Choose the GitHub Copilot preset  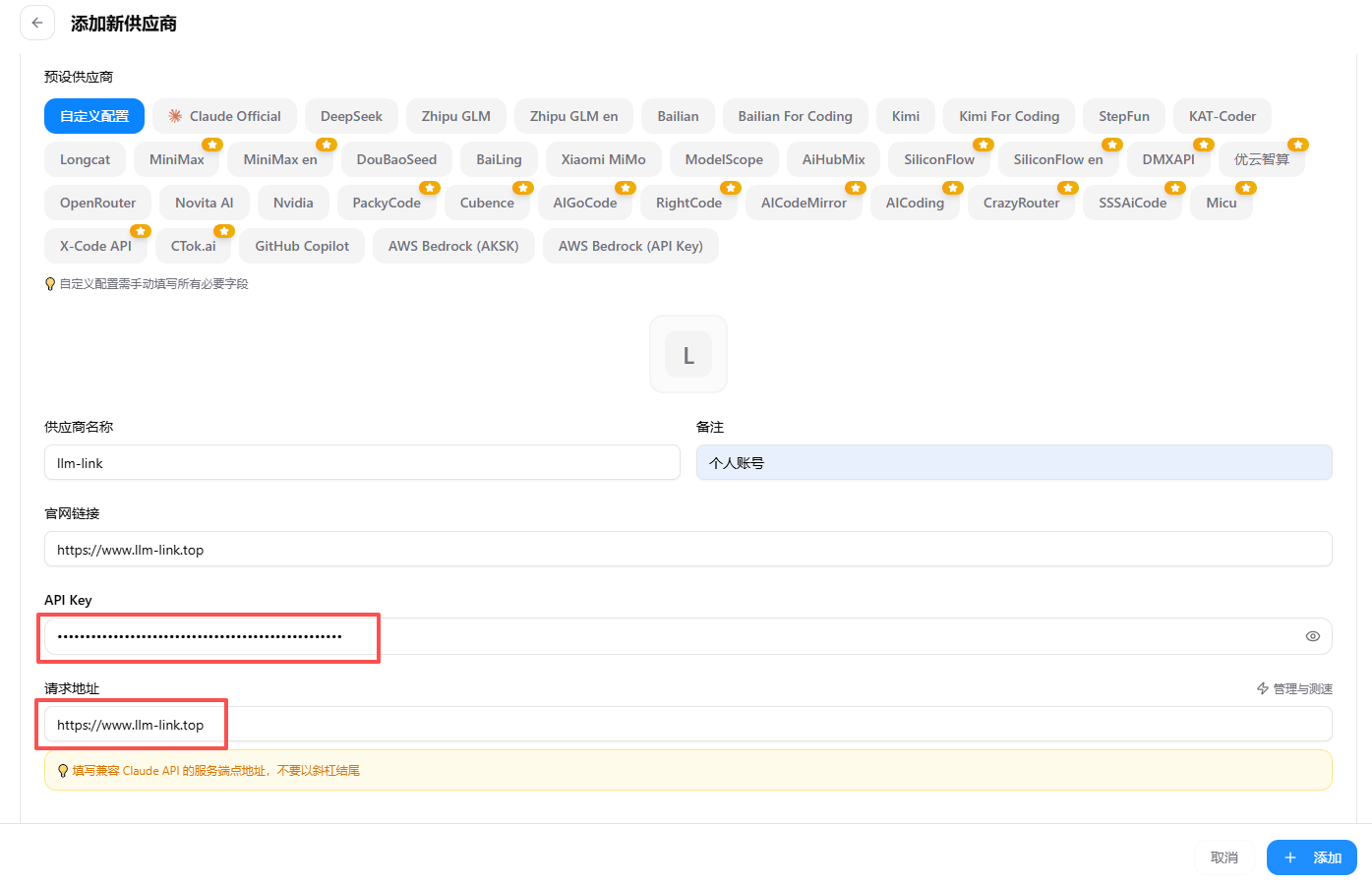coord(302,246)
